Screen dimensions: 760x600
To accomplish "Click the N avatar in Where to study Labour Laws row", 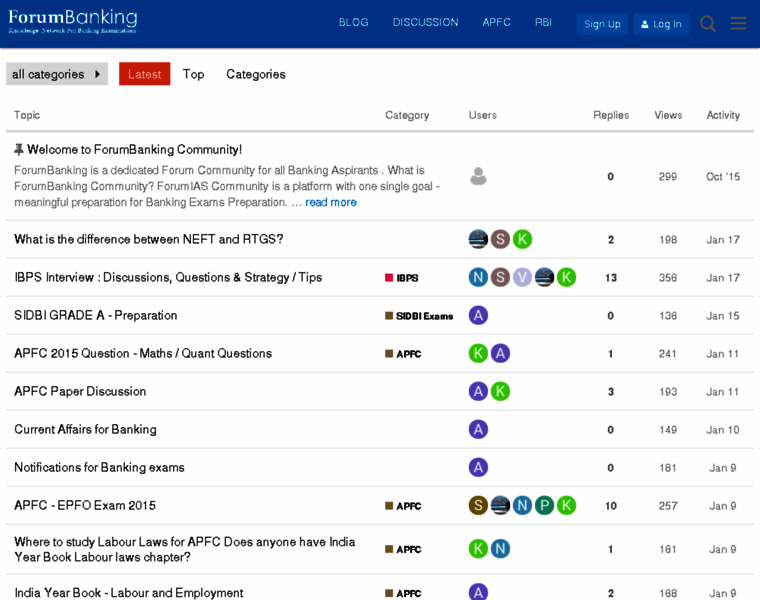I will (500, 549).
